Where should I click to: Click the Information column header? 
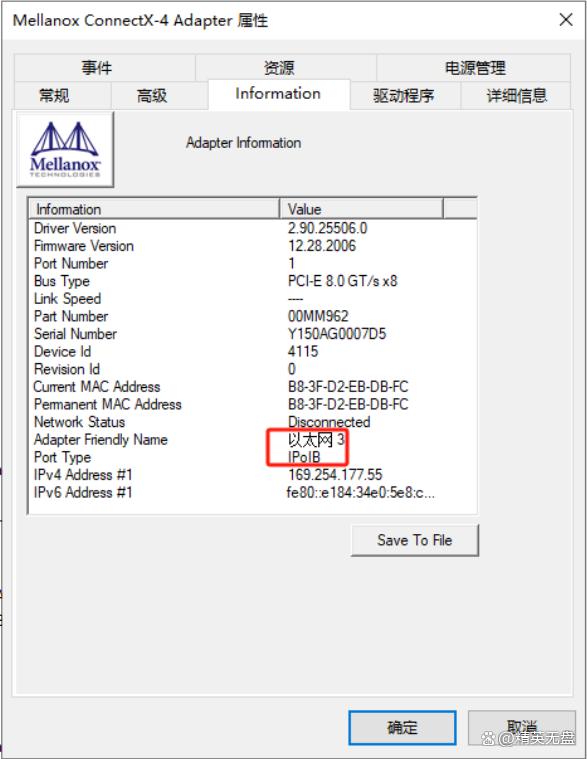pyautogui.click(x=154, y=209)
